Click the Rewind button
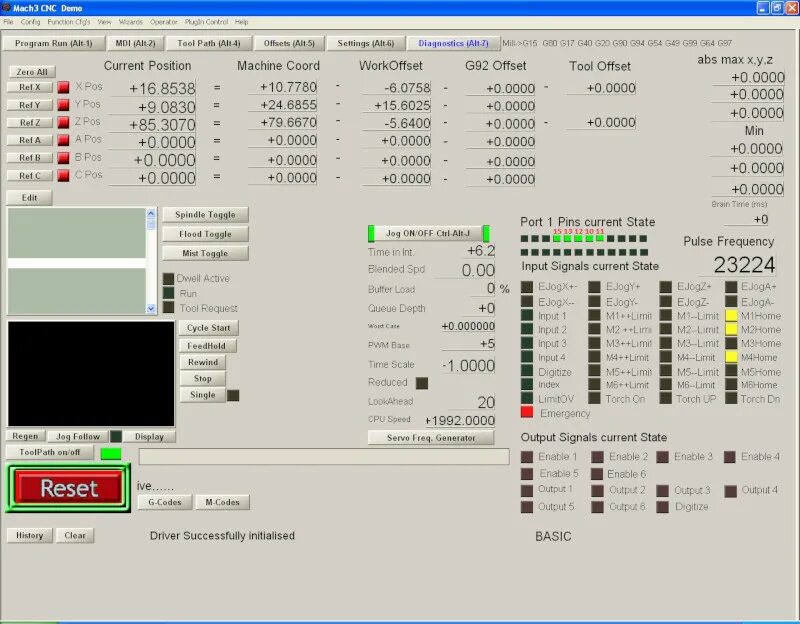This screenshot has width=800, height=624. click(203, 362)
